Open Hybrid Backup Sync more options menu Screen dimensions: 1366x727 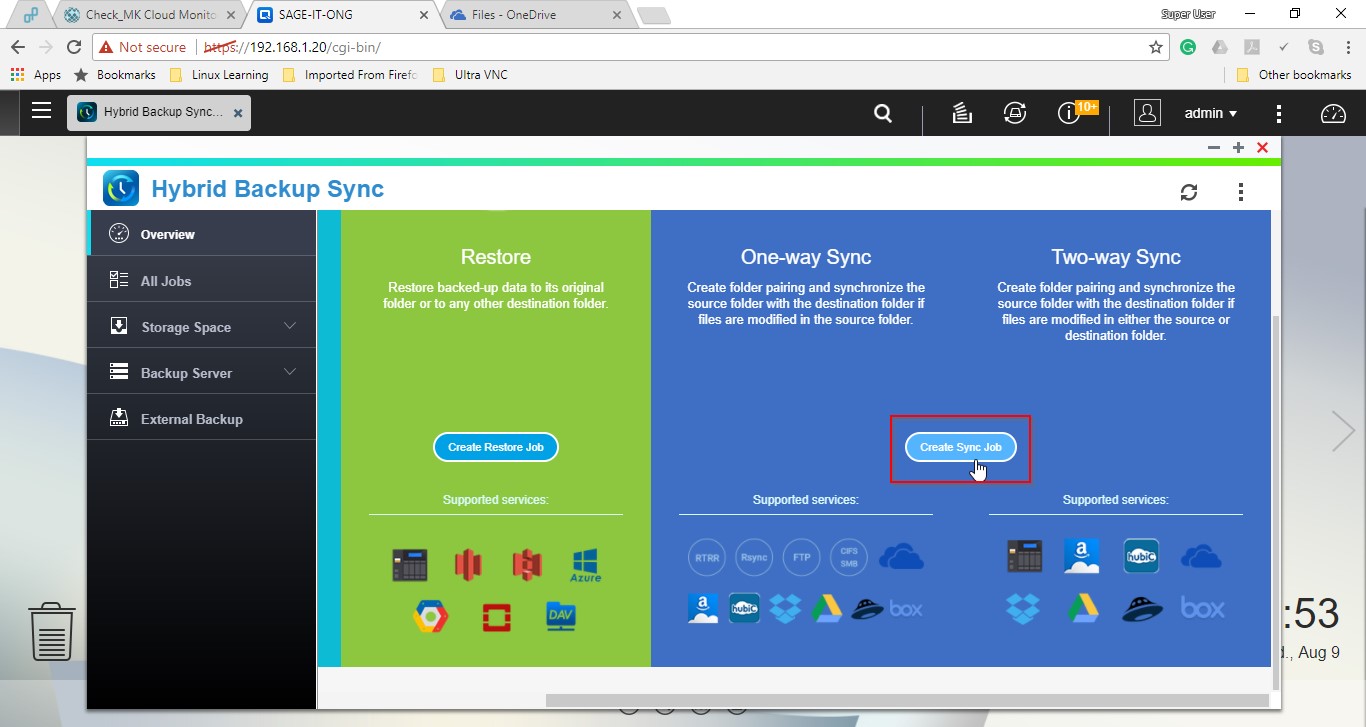(x=1240, y=192)
